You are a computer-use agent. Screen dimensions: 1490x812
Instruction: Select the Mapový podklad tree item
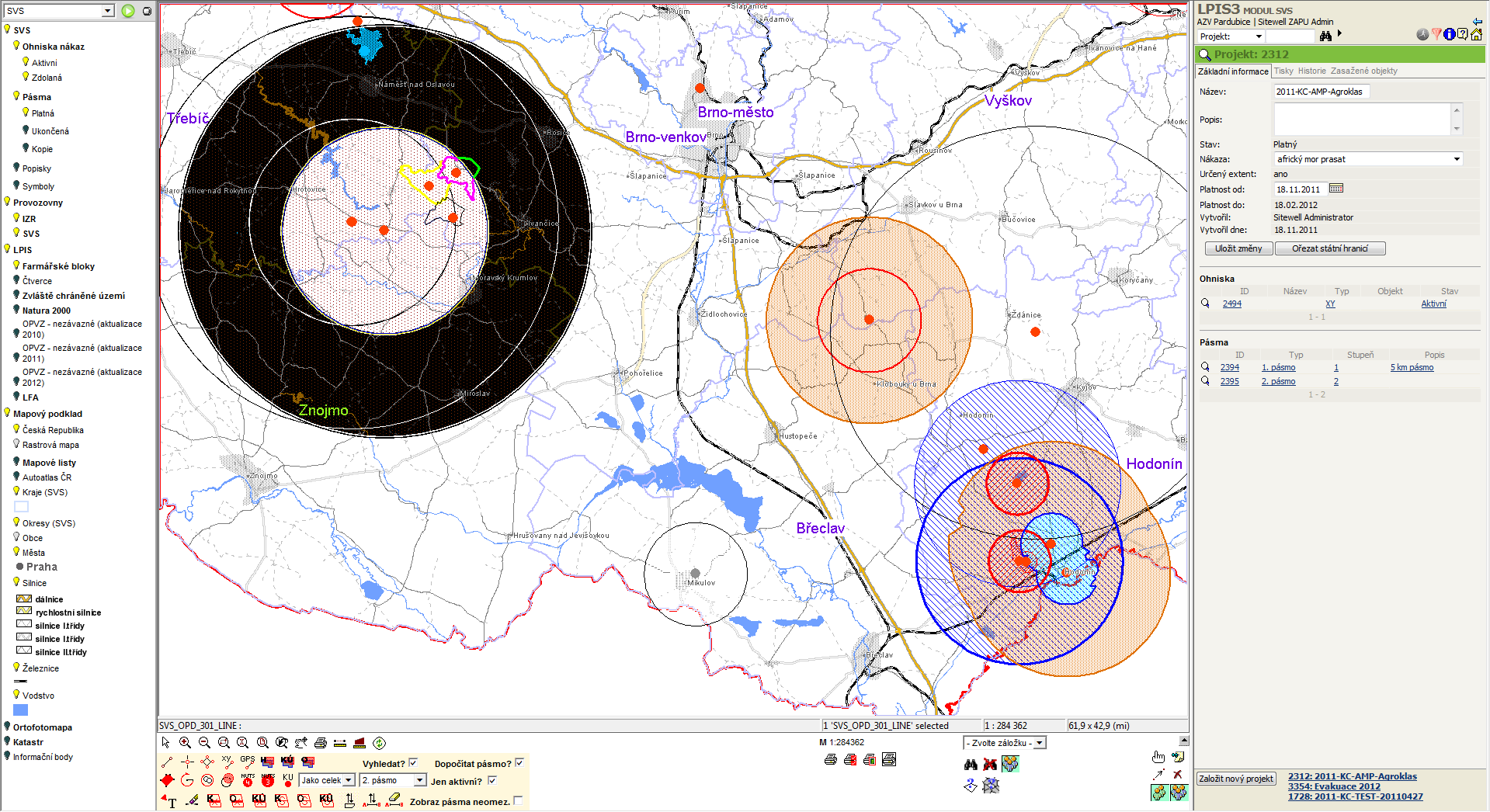click(x=47, y=414)
